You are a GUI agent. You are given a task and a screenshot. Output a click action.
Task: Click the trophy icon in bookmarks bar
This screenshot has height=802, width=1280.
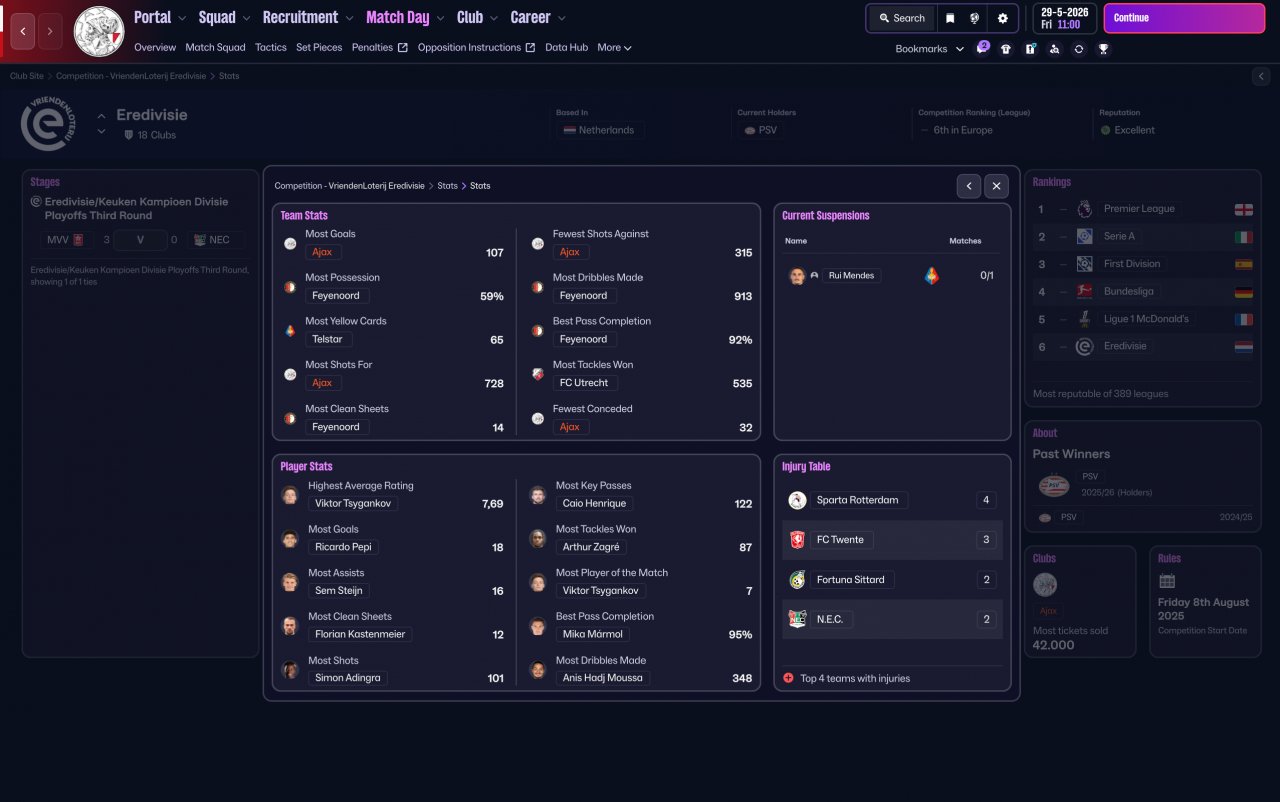(x=1103, y=48)
